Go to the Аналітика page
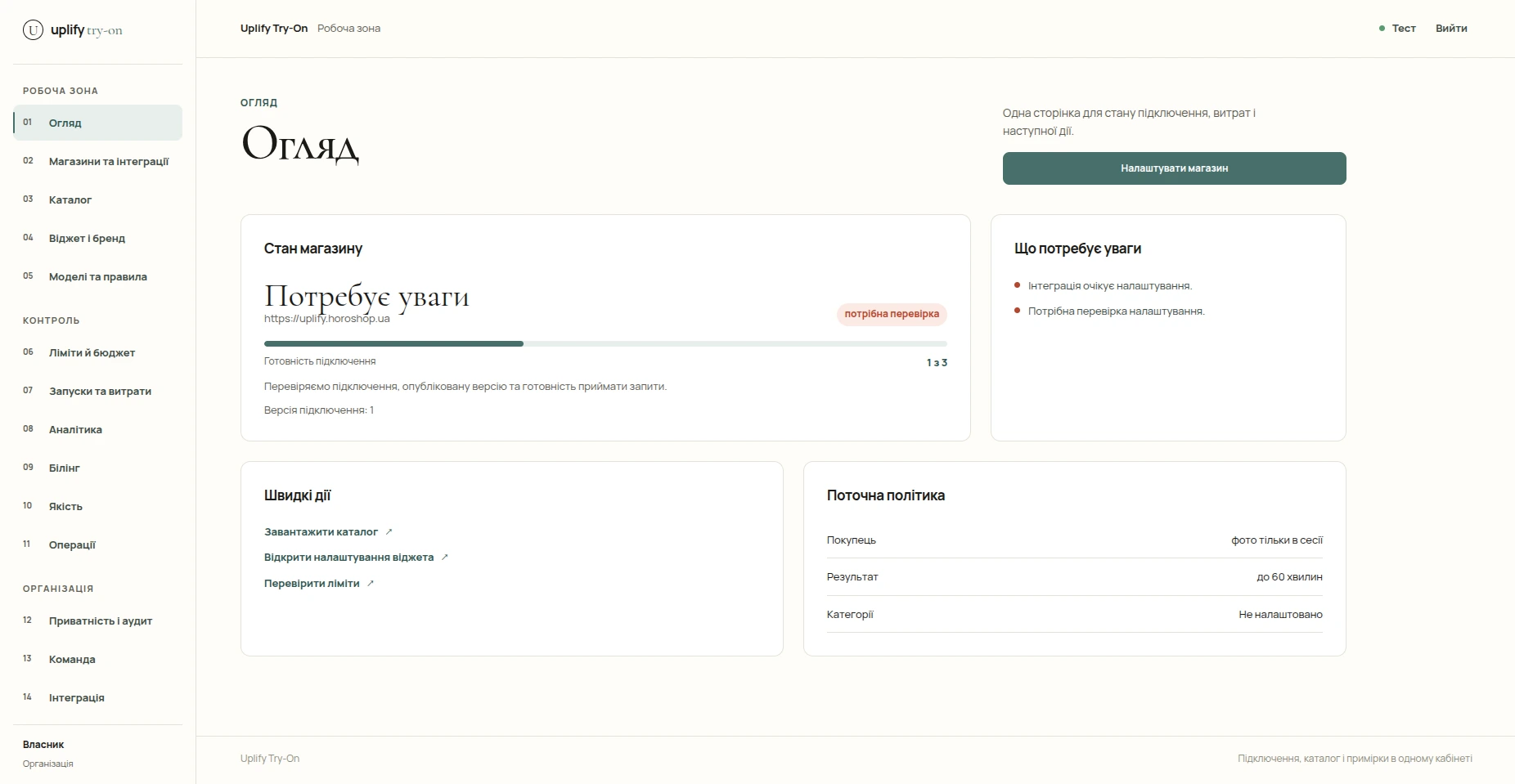The width and height of the screenshot is (1515, 784). coord(97,429)
